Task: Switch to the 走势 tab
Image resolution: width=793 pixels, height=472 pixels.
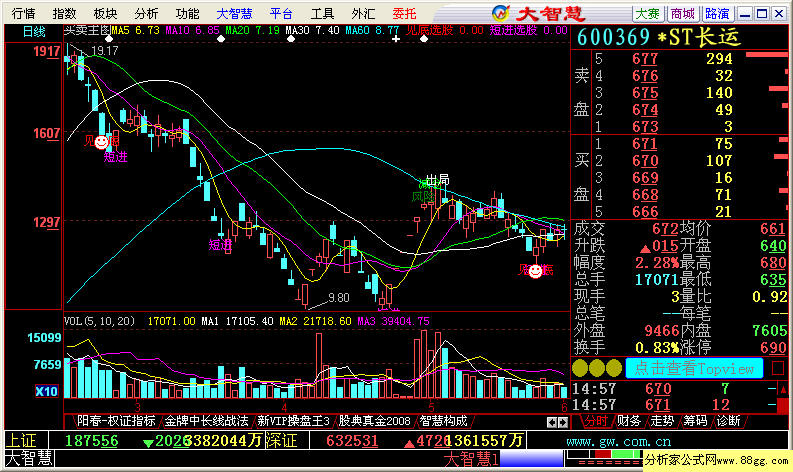Action: 663,421
